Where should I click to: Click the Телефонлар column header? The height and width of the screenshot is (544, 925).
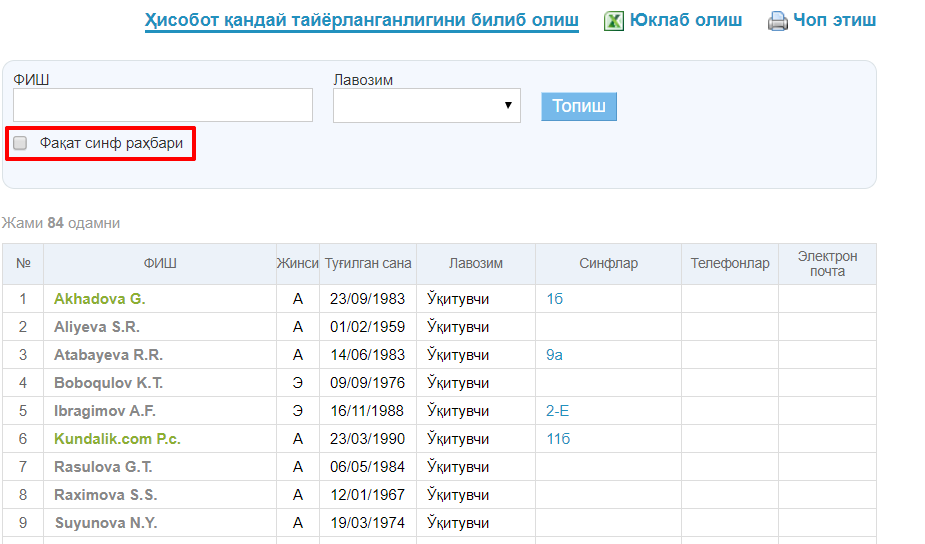(x=730, y=264)
